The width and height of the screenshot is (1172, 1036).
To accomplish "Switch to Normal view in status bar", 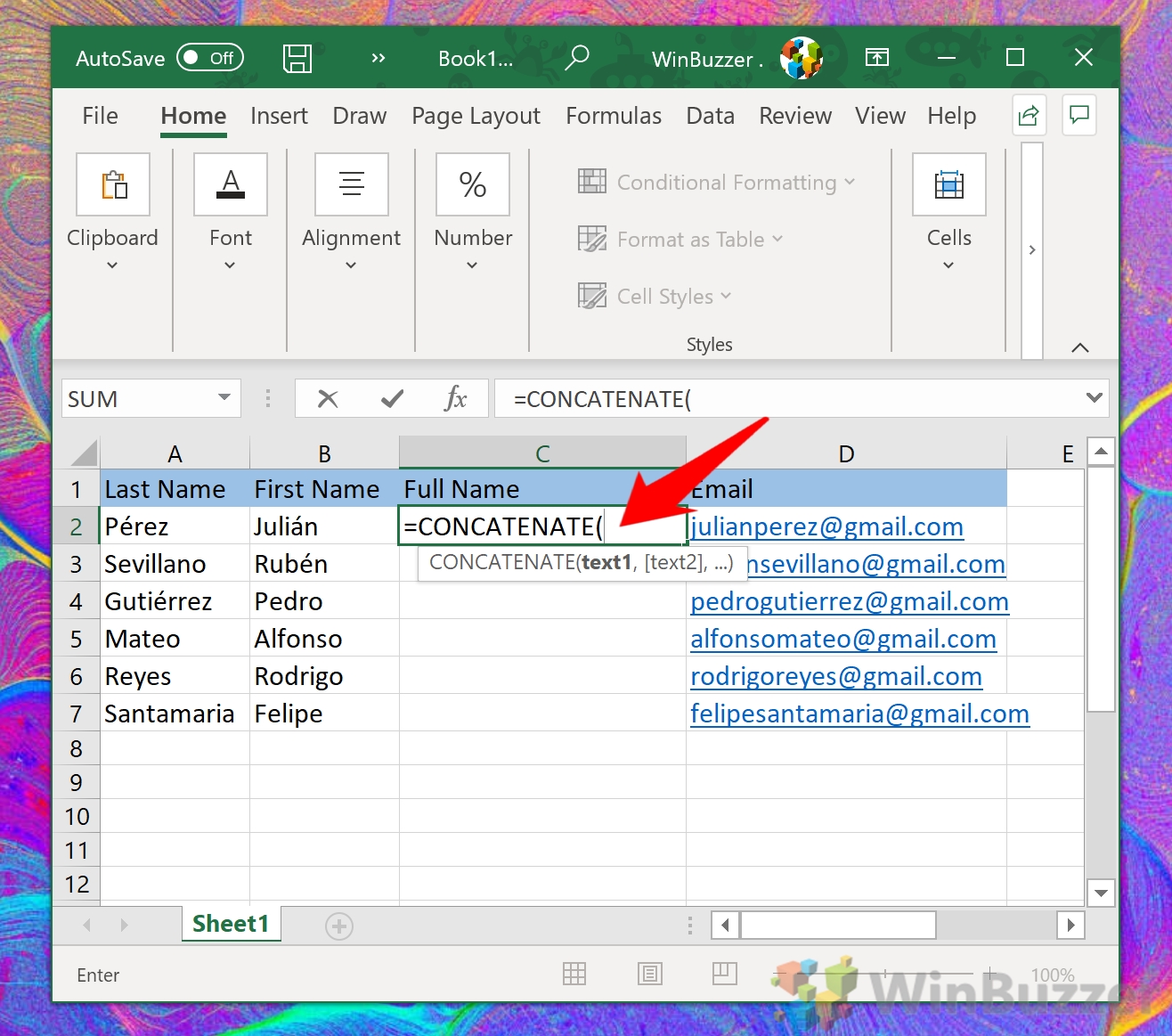I will point(574,975).
